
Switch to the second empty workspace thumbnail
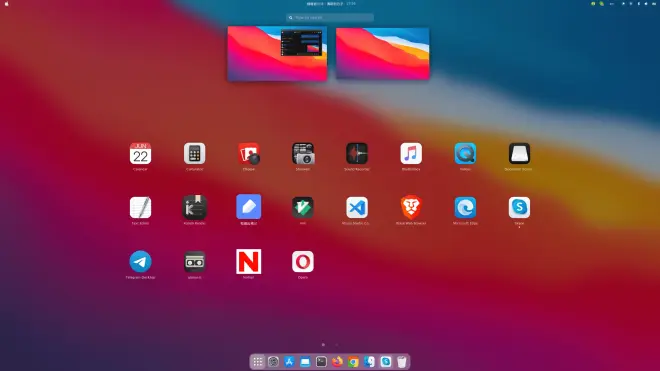click(383, 53)
